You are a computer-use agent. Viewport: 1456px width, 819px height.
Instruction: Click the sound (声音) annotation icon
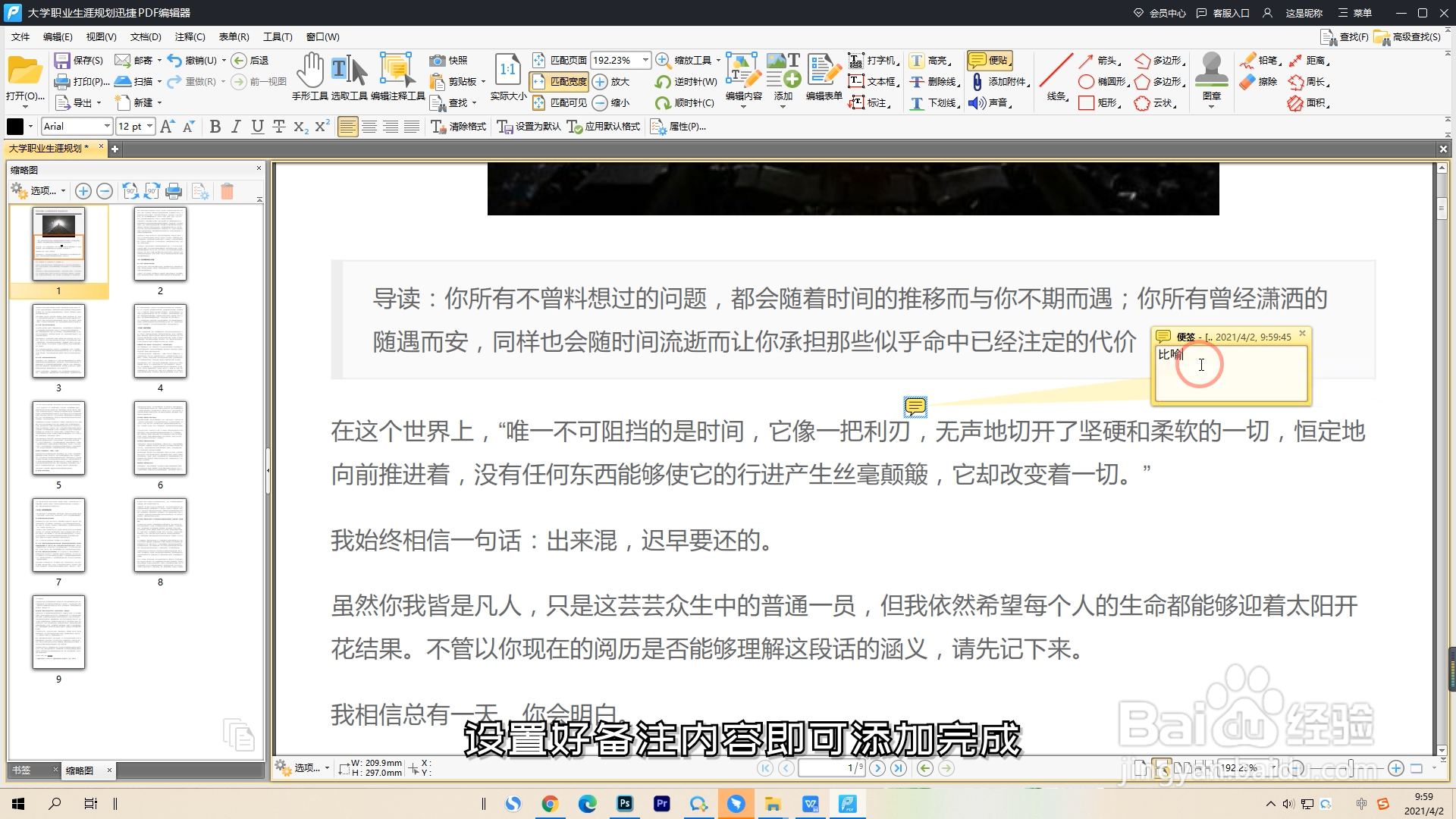pos(990,102)
